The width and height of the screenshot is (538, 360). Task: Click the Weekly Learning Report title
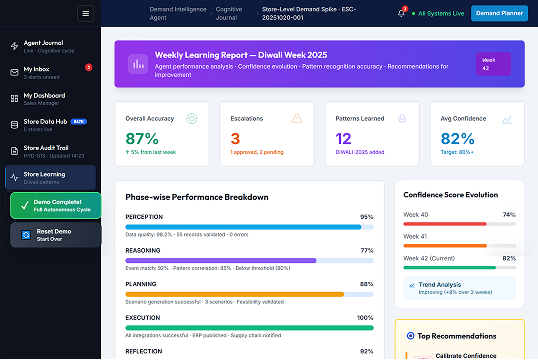[241, 55]
